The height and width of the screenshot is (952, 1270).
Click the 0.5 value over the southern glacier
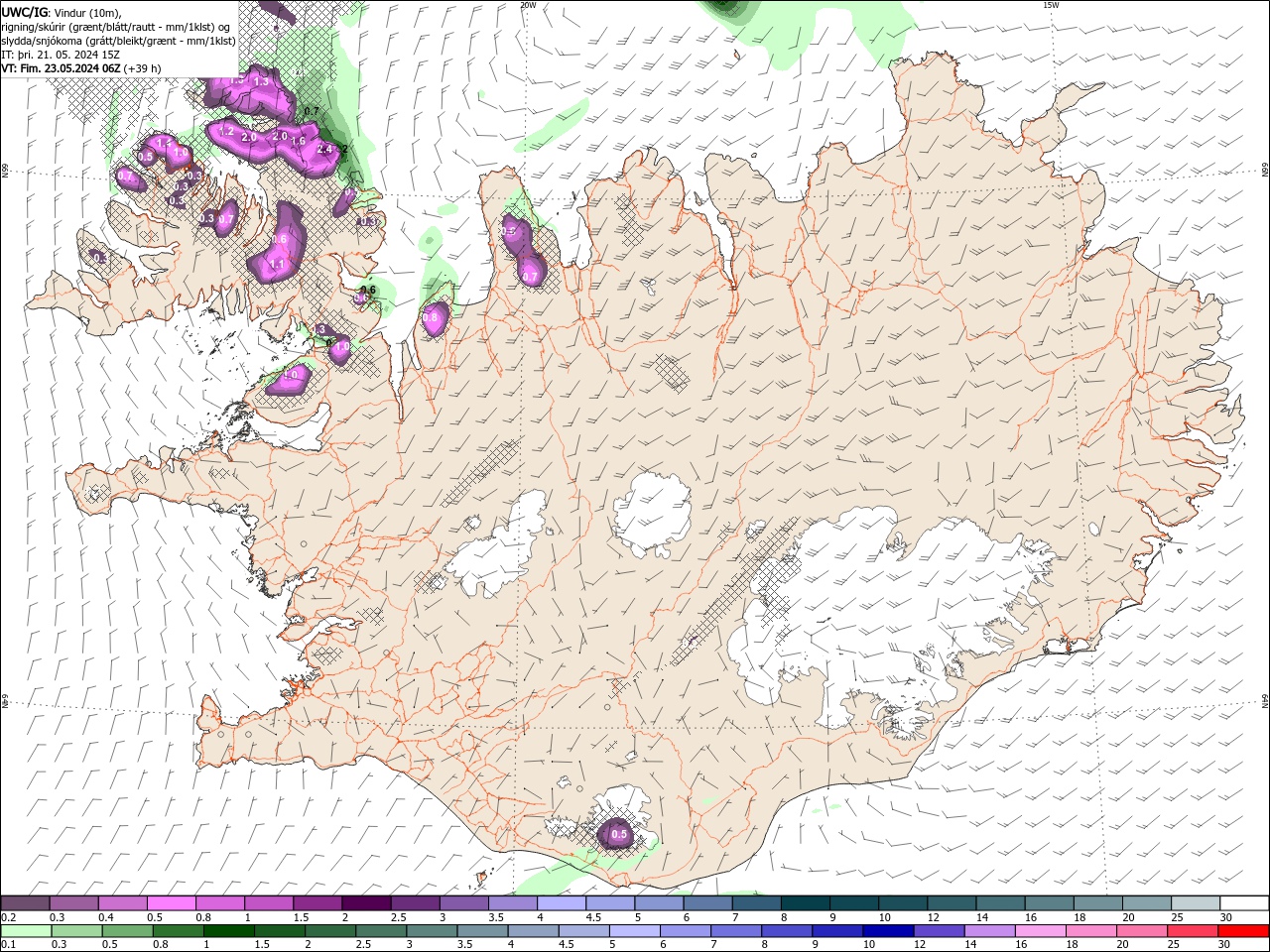[x=619, y=835]
